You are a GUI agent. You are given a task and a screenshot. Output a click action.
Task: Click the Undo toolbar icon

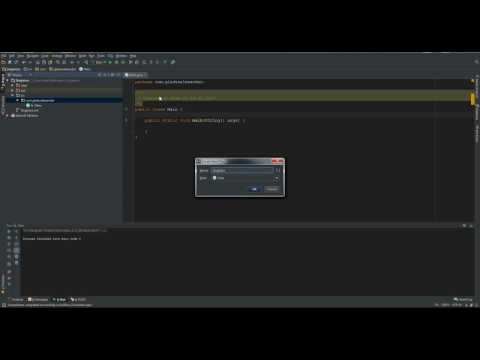coord(24,62)
